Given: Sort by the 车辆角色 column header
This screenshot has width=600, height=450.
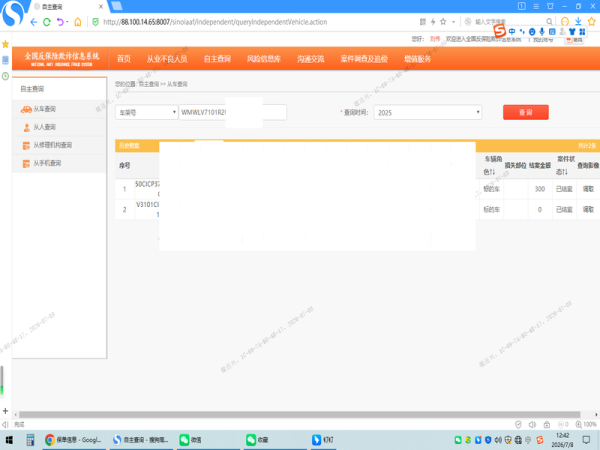Looking at the screenshot, I should 492,165.
